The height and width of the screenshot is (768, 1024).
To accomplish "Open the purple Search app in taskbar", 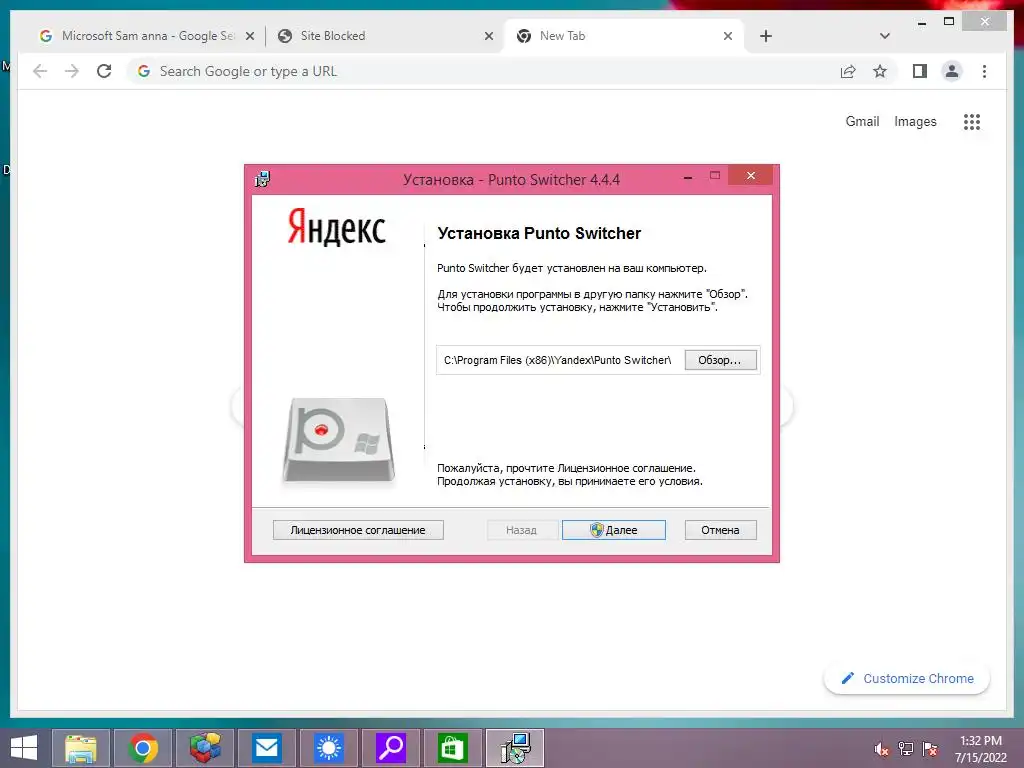I will pyautogui.click(x=391, y=748).
